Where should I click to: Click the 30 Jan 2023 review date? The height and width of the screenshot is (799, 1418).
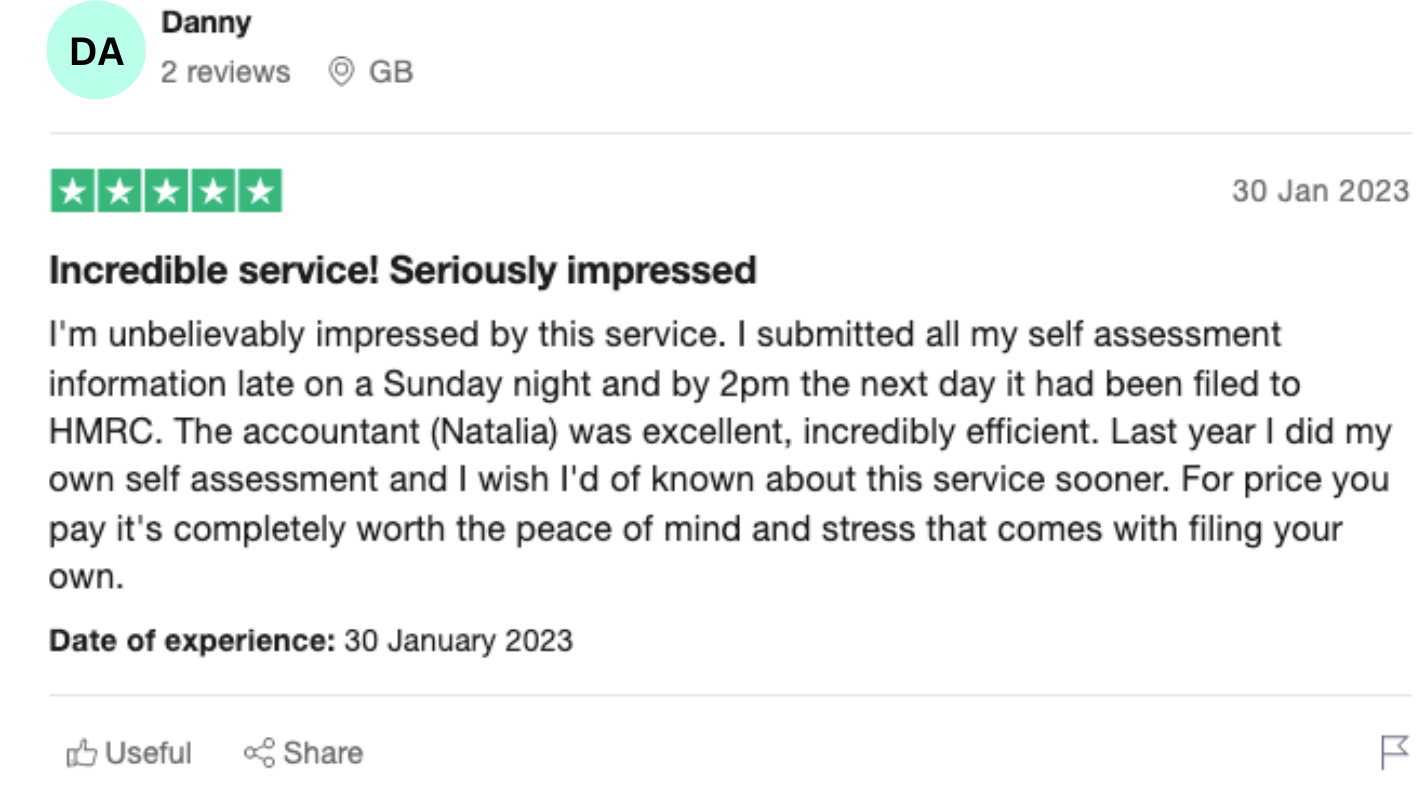[x=1320, y=191]
